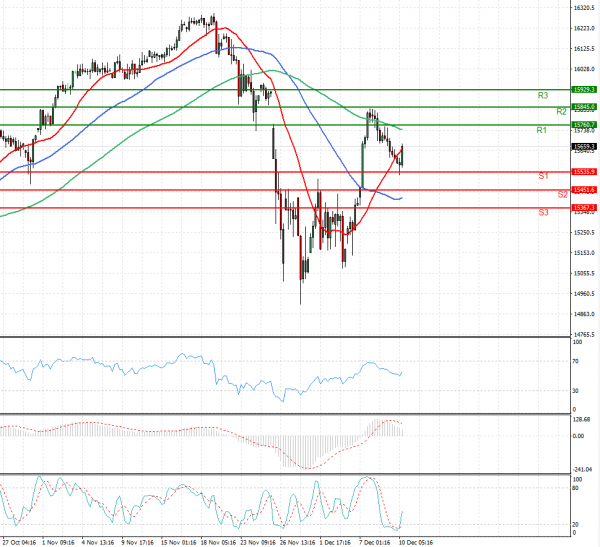Select the green 15929.3 price tag
Viewport: 600px width, 547px height.
click(584, 90)
